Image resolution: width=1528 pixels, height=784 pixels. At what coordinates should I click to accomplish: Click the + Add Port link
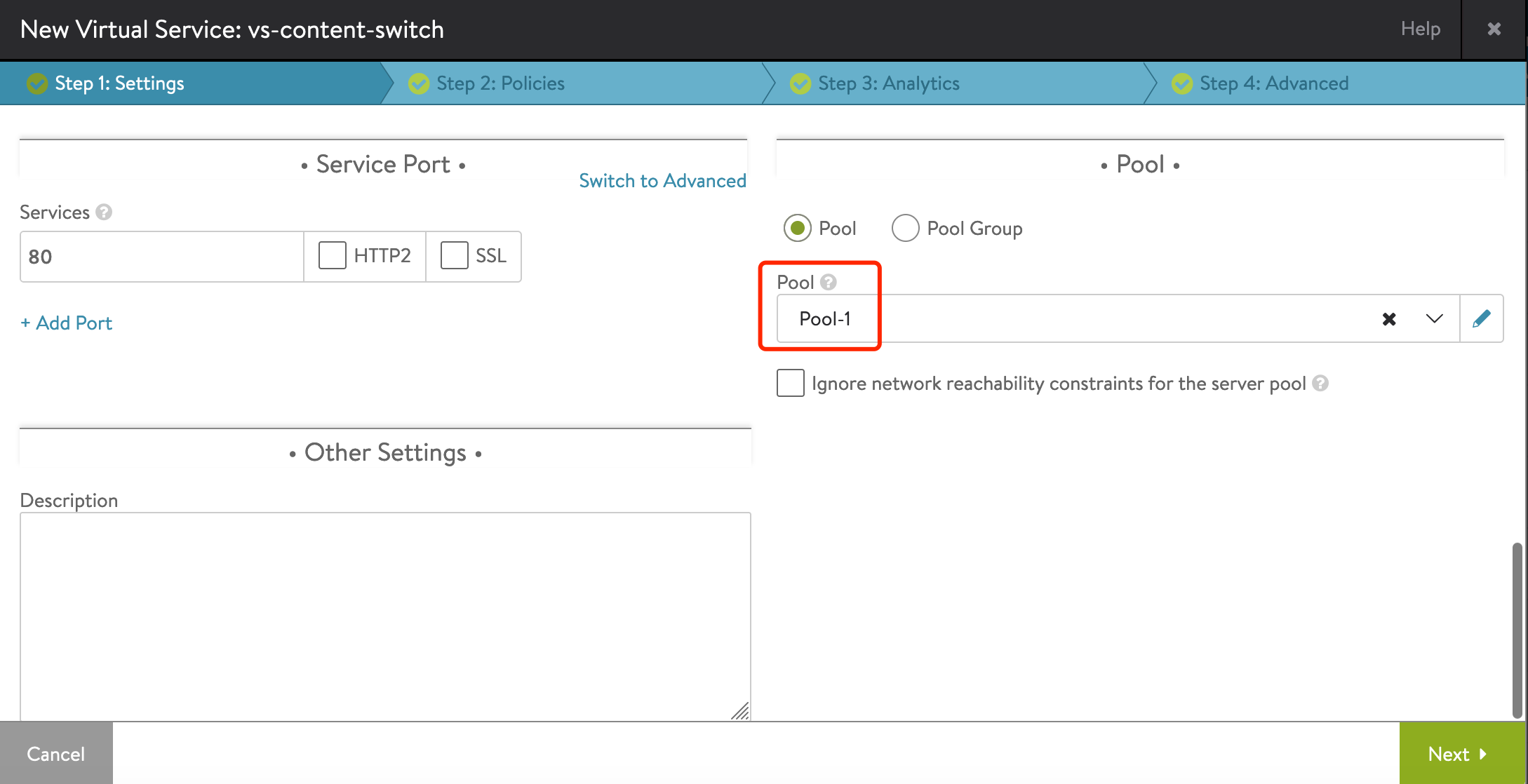point(66,322)
